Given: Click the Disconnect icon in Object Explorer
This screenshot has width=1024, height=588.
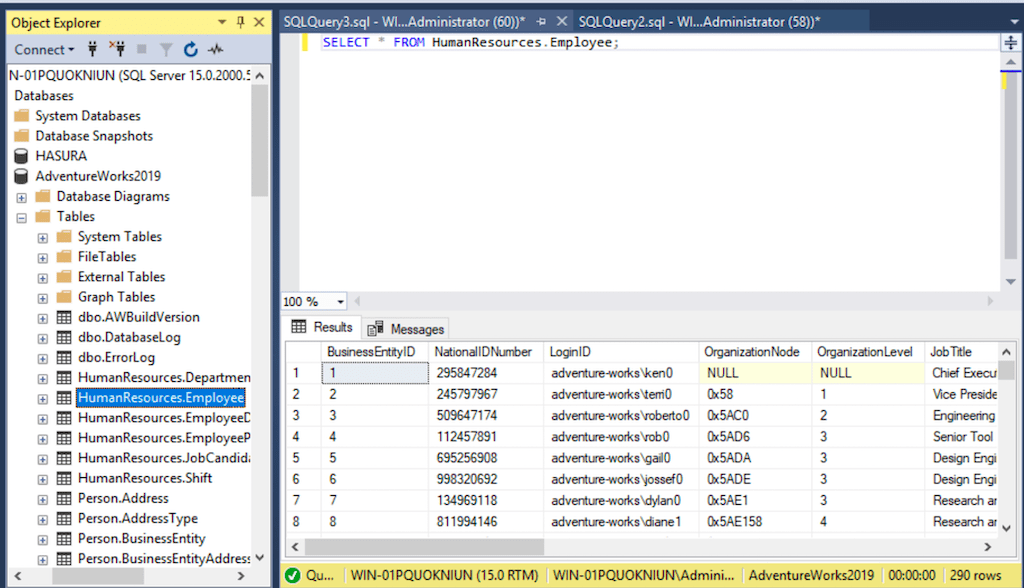Looking at the screenshot, I should [118, 49].
